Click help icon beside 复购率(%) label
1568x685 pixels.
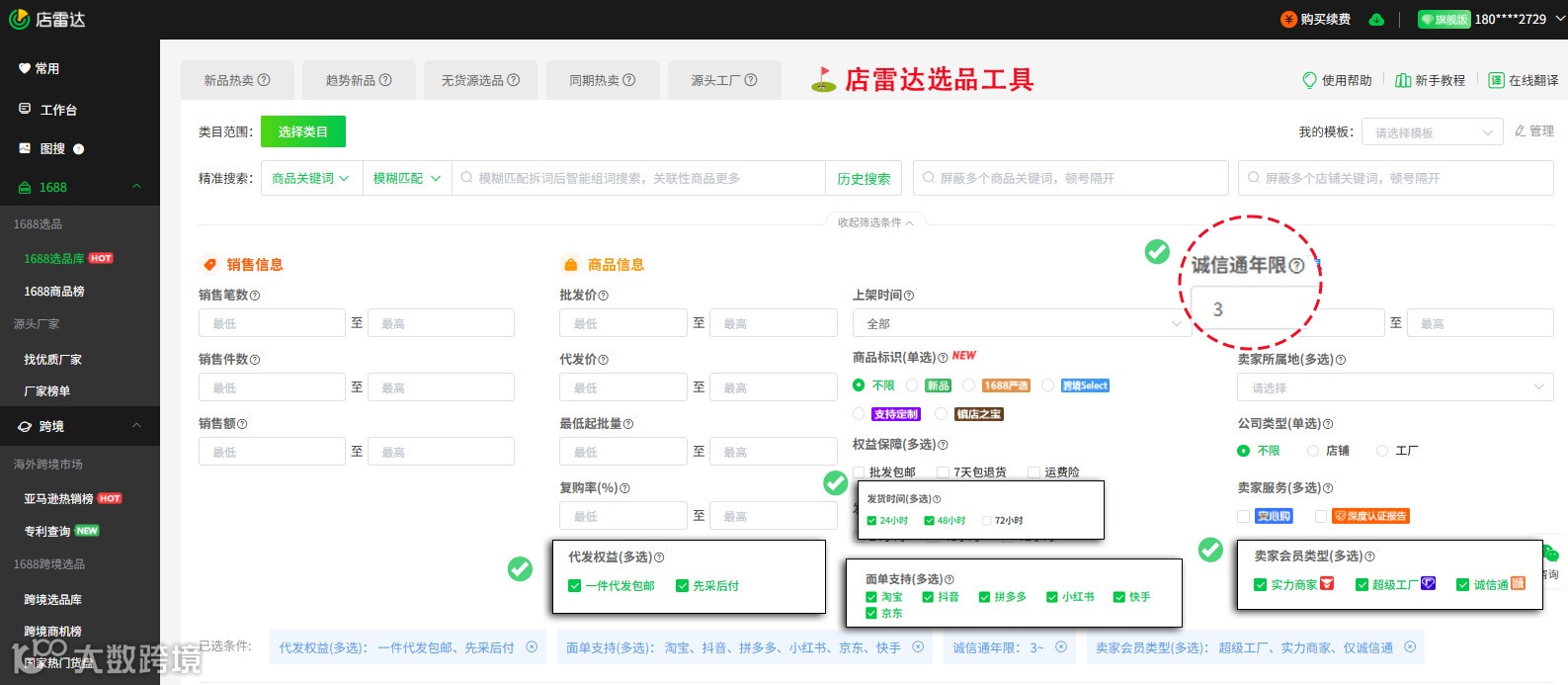[x=624, y=488]
